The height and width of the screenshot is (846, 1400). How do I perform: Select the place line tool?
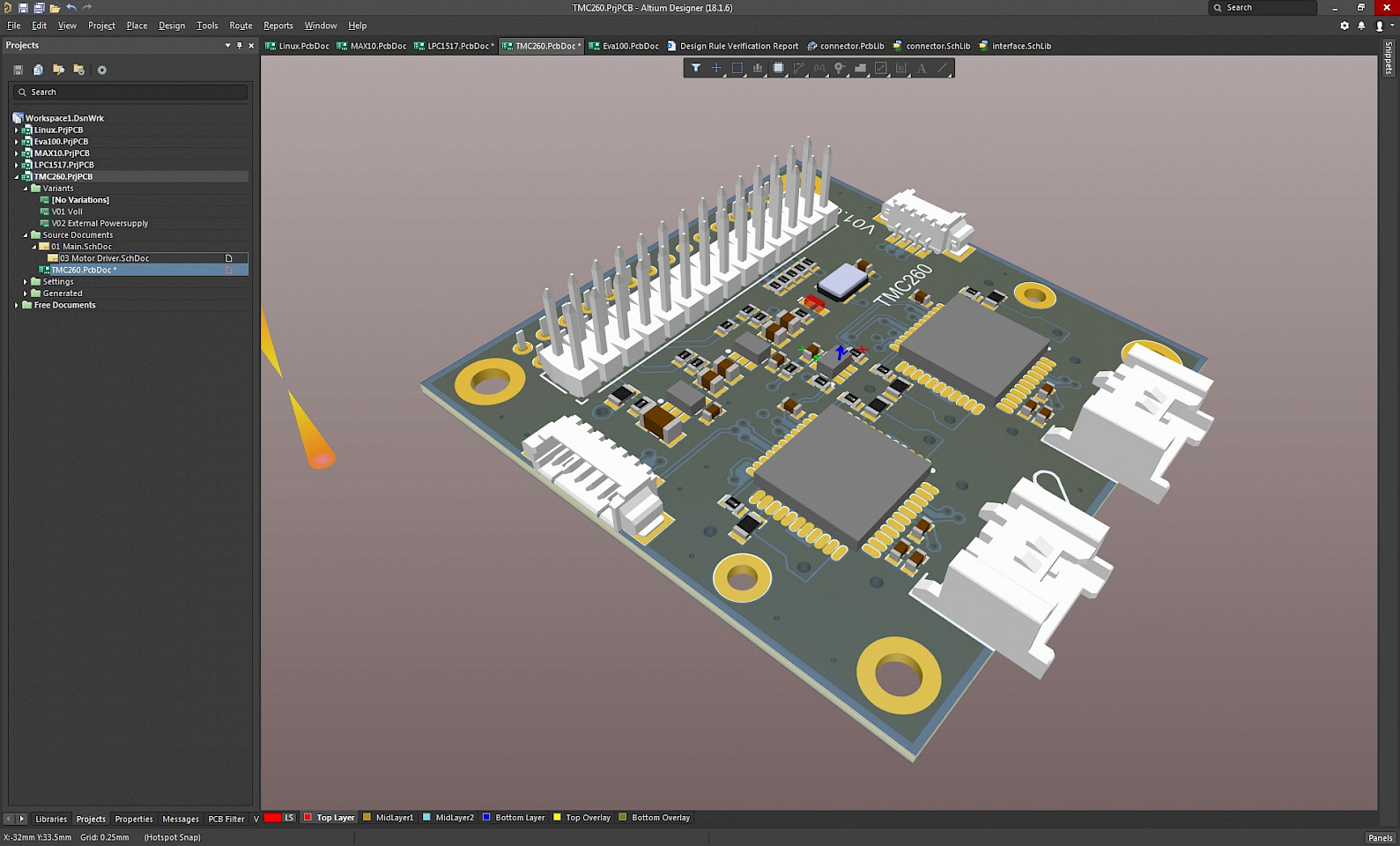point(942,68)
